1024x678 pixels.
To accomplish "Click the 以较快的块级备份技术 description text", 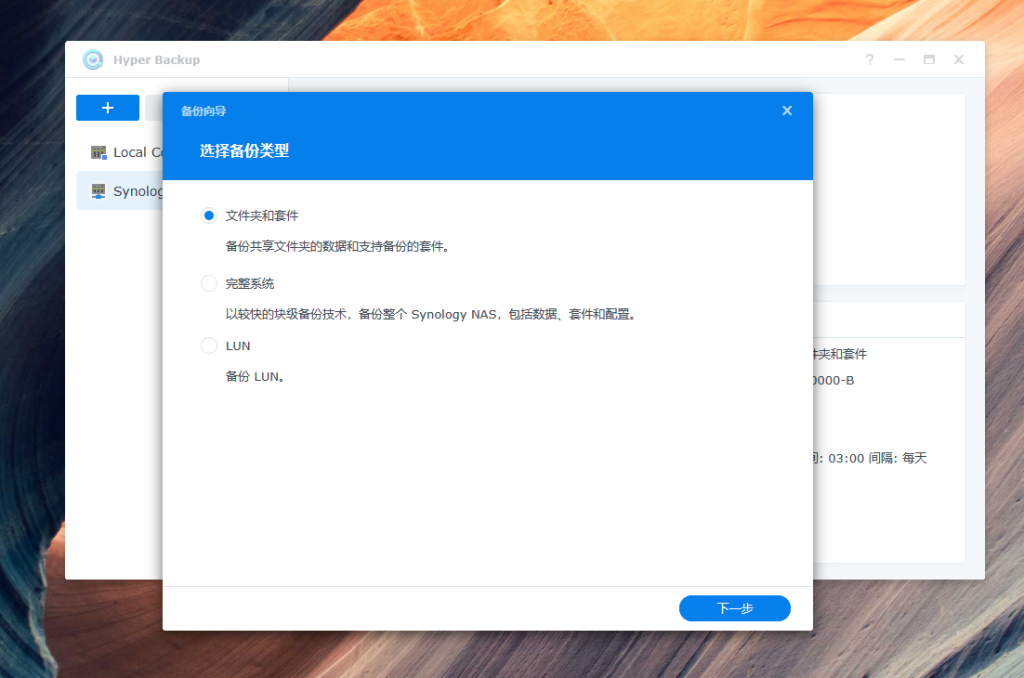I will [x=431, y=314].
